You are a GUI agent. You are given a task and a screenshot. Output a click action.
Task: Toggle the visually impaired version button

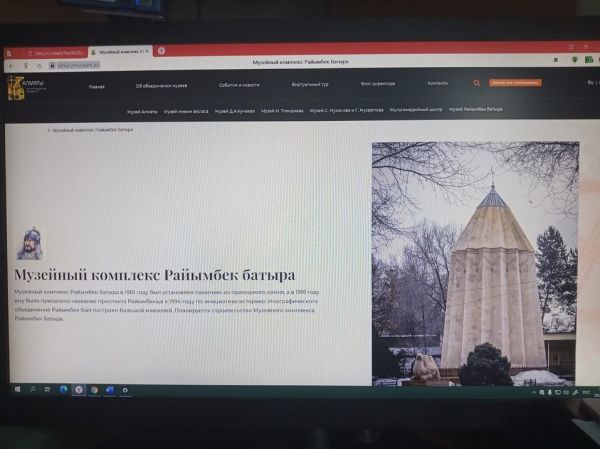(515, 83)
